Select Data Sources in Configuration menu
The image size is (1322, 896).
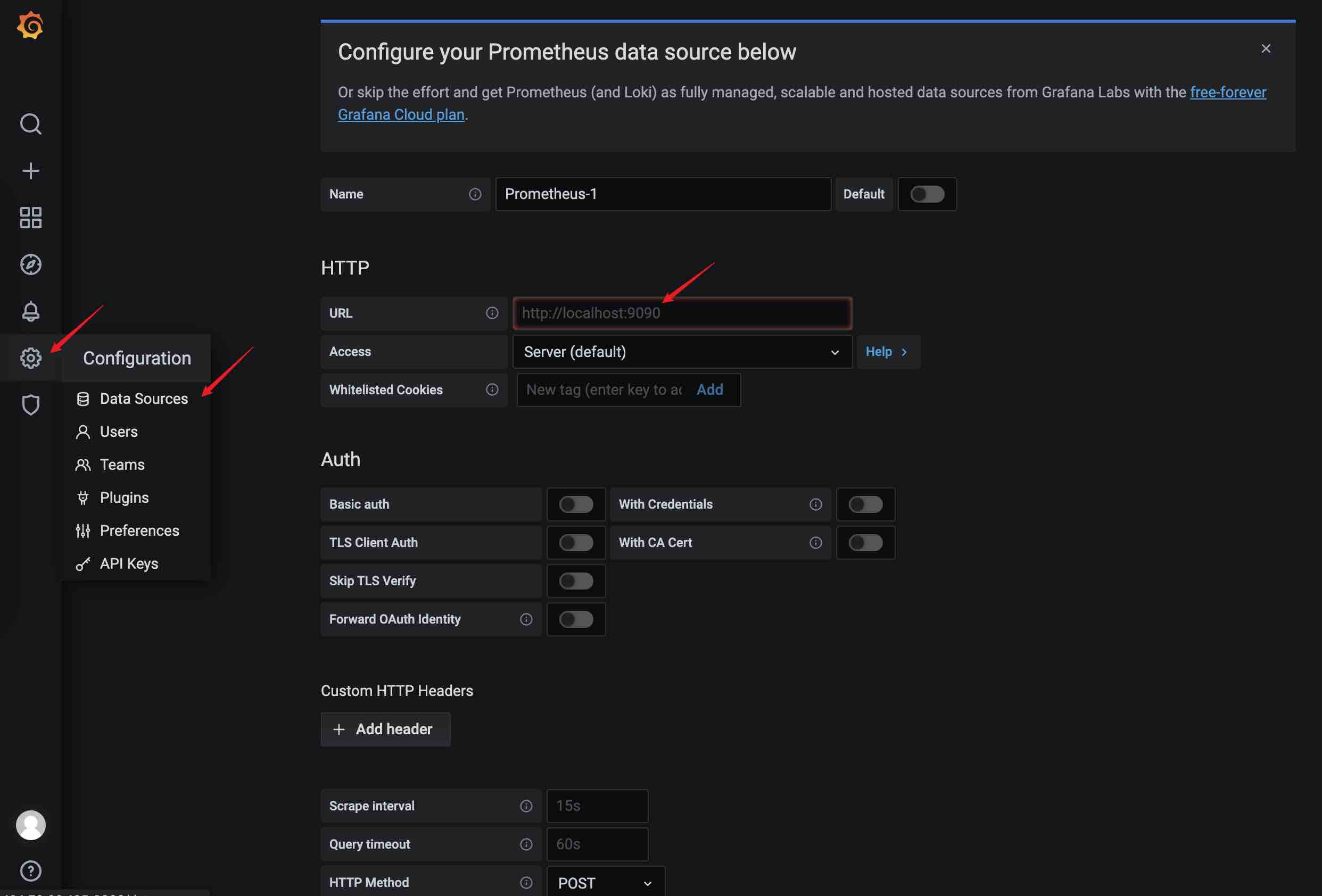(x=143, y=399)
